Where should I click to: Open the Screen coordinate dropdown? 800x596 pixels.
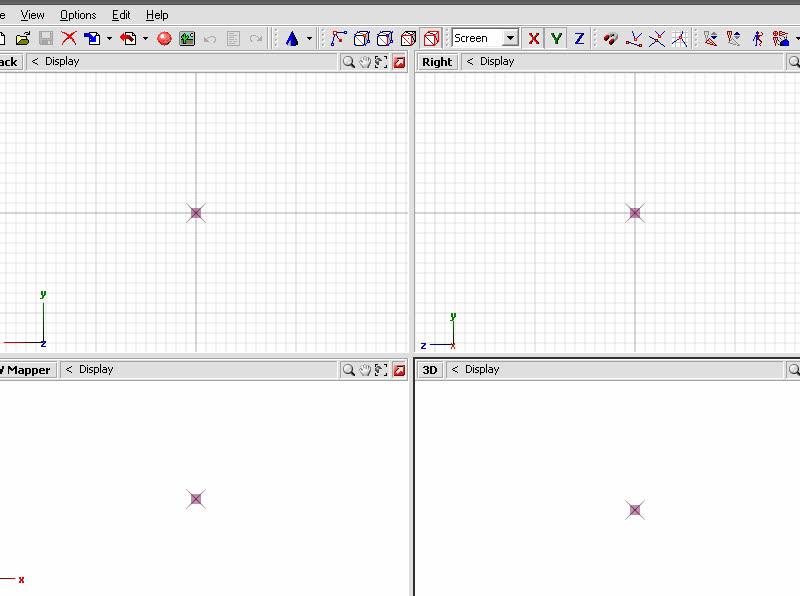point(510,38)
